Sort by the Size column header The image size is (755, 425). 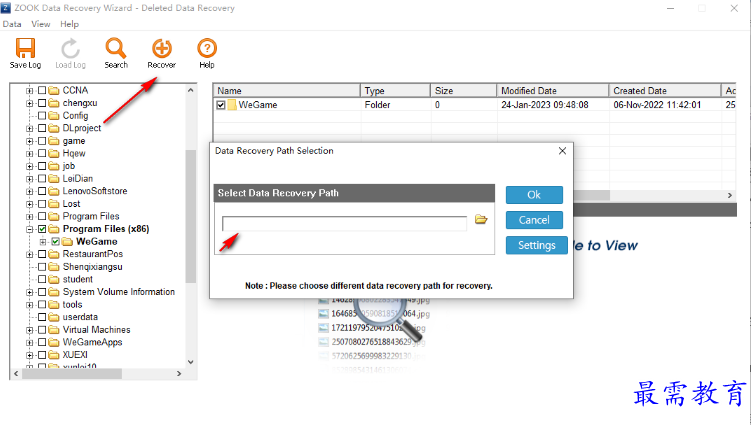pos(464,90)
